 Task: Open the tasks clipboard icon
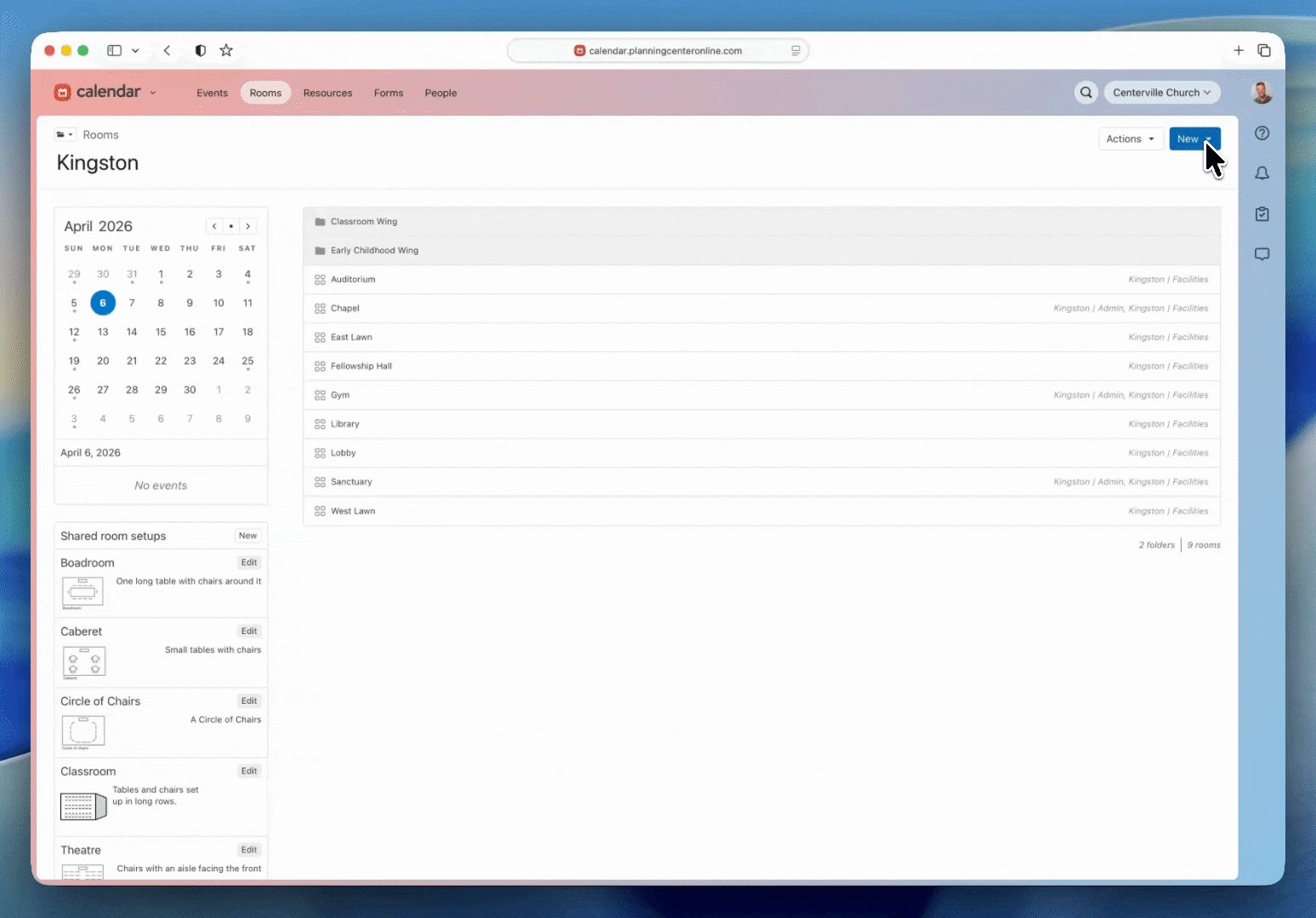pos(1262,214)
